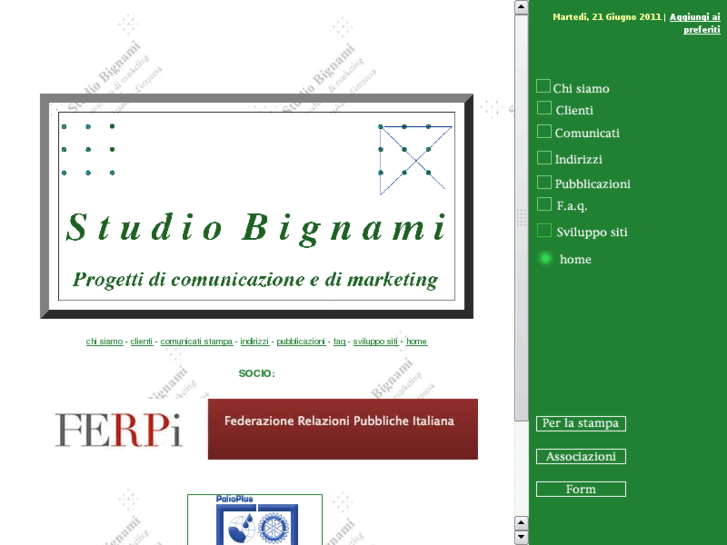This screenshot has width=727, height=545.
Task: Tick the box beside Chi siamo
Action: click(543, 86)
